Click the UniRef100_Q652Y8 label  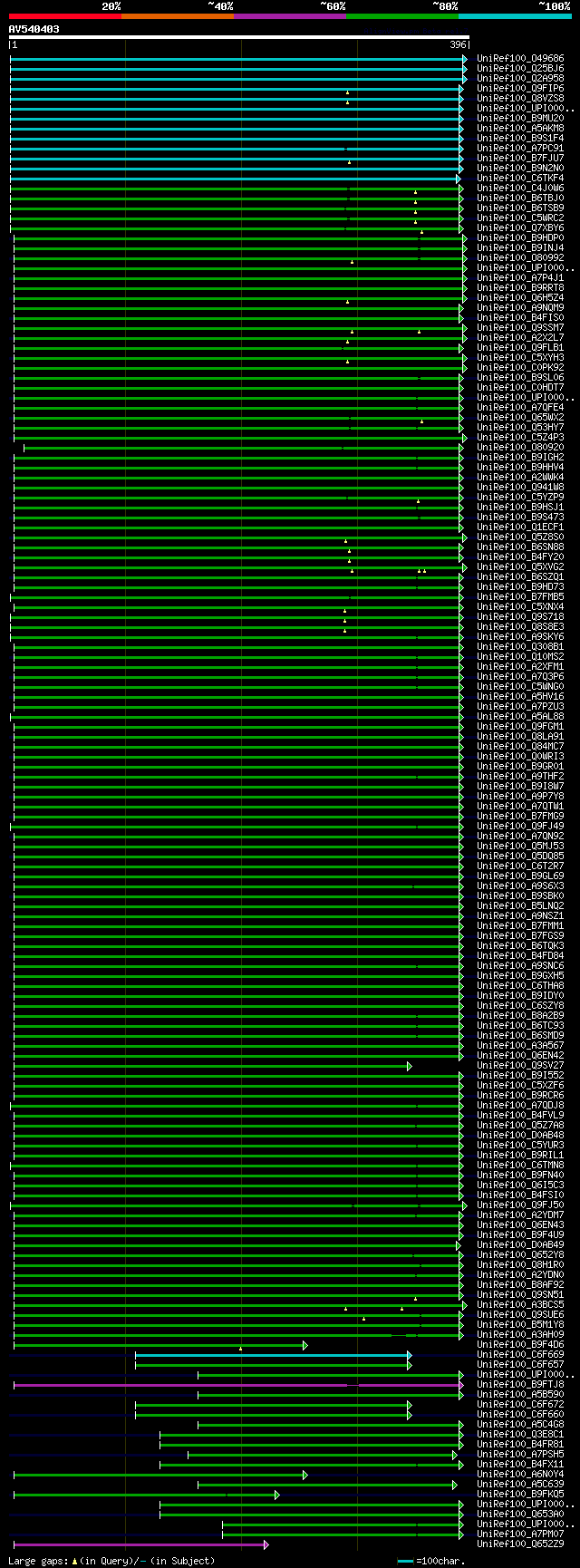tap(520, 1255)
